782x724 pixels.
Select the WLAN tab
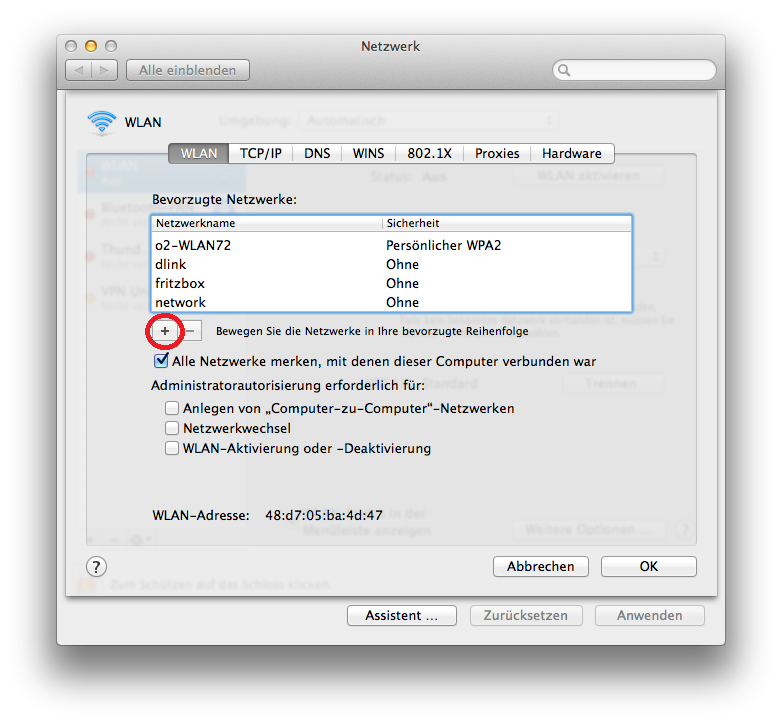[x=198, y=154]
